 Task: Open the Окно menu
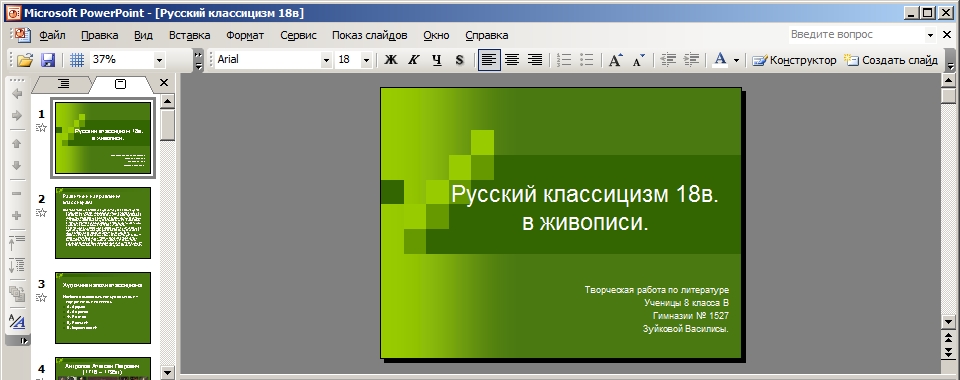(436, 35)
